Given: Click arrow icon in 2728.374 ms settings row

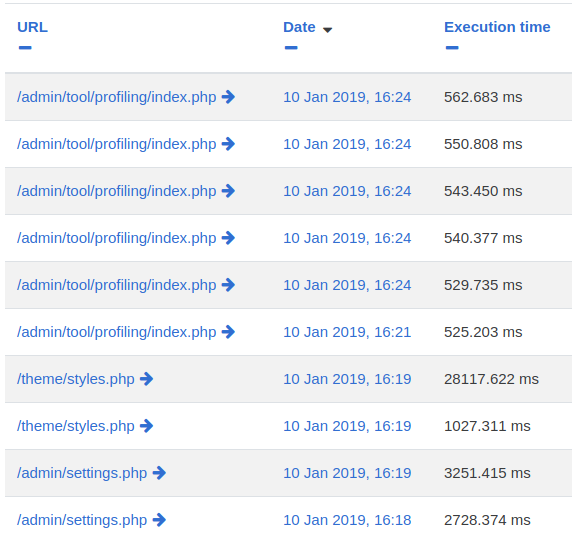Looking at the screenshot, I should [x=159, y=520].
